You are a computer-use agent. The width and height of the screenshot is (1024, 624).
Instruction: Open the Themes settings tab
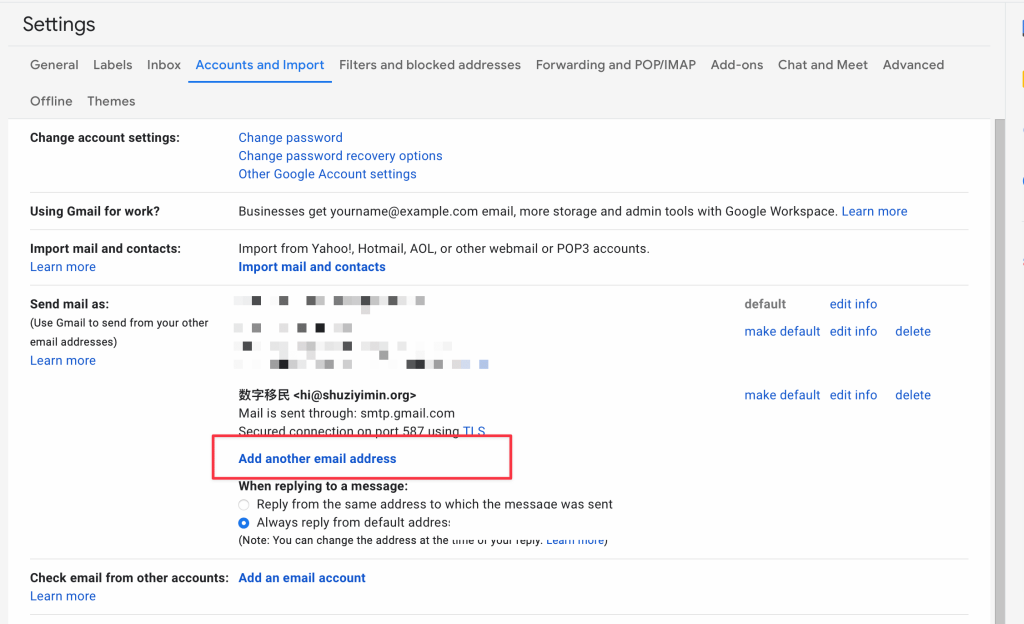(111, 101)
